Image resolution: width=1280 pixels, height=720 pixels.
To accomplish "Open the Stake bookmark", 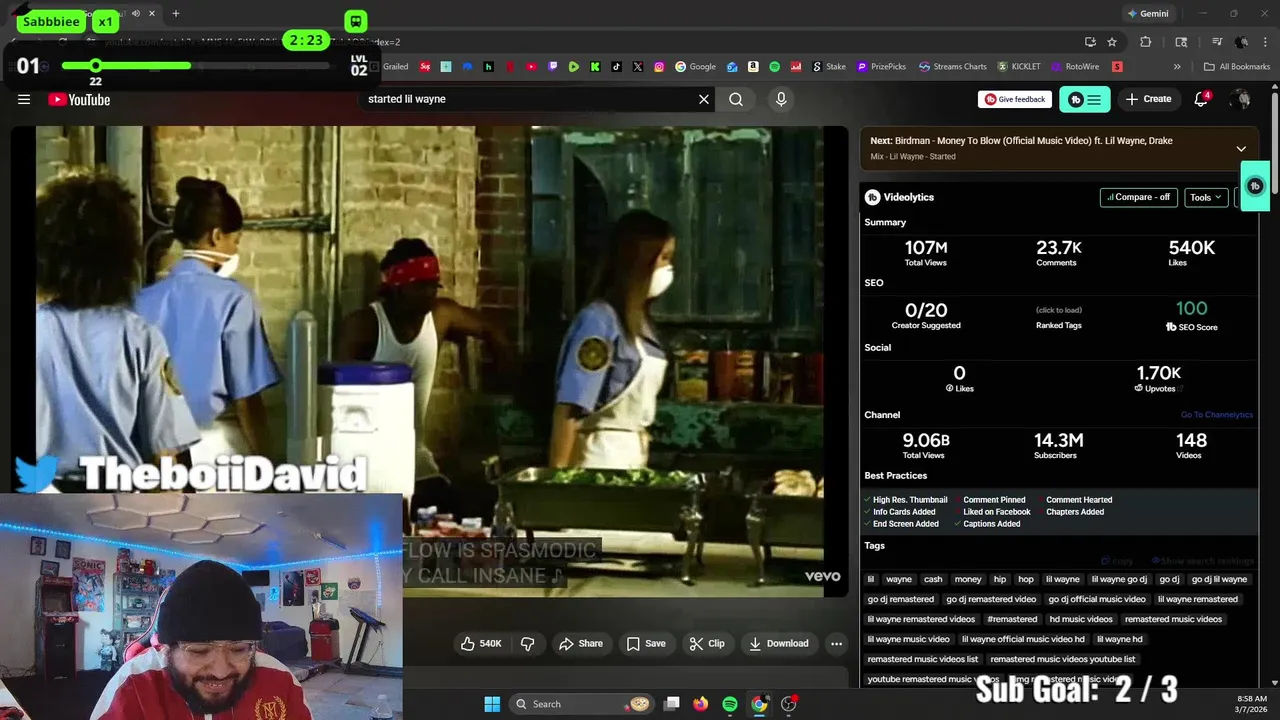I will [827, 67].
